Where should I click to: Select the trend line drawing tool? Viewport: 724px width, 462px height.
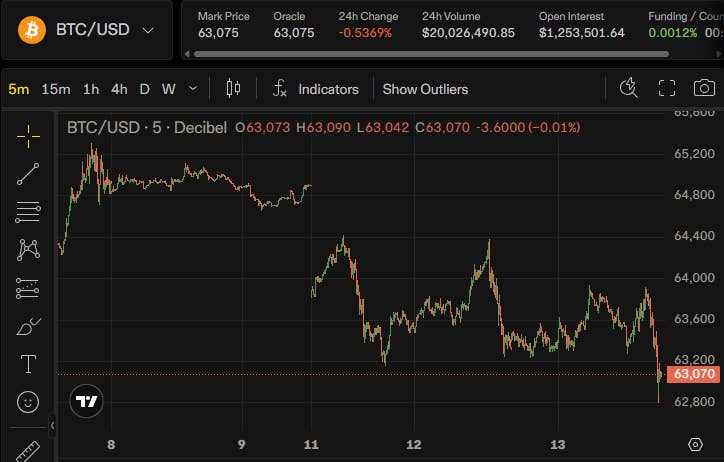tap(28, 174)
